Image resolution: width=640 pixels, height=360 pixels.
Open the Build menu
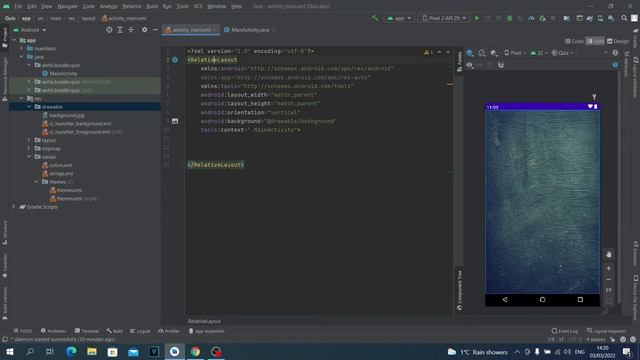152,7
